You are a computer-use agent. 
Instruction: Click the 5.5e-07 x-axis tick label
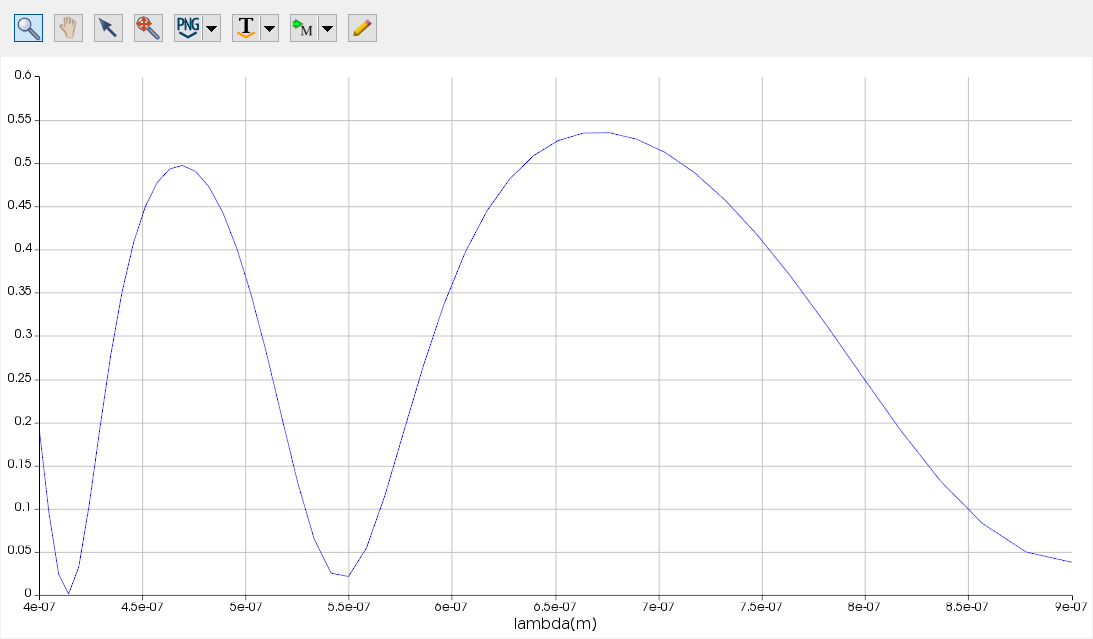click(348, 606)
